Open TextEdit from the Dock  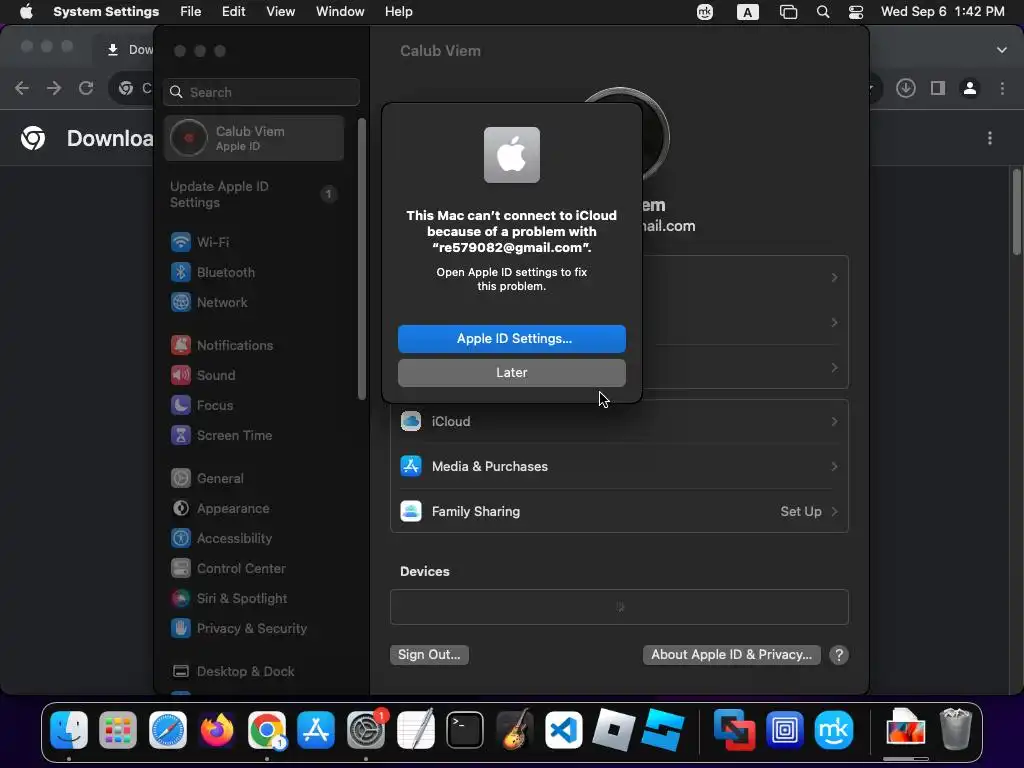[415, 730]
